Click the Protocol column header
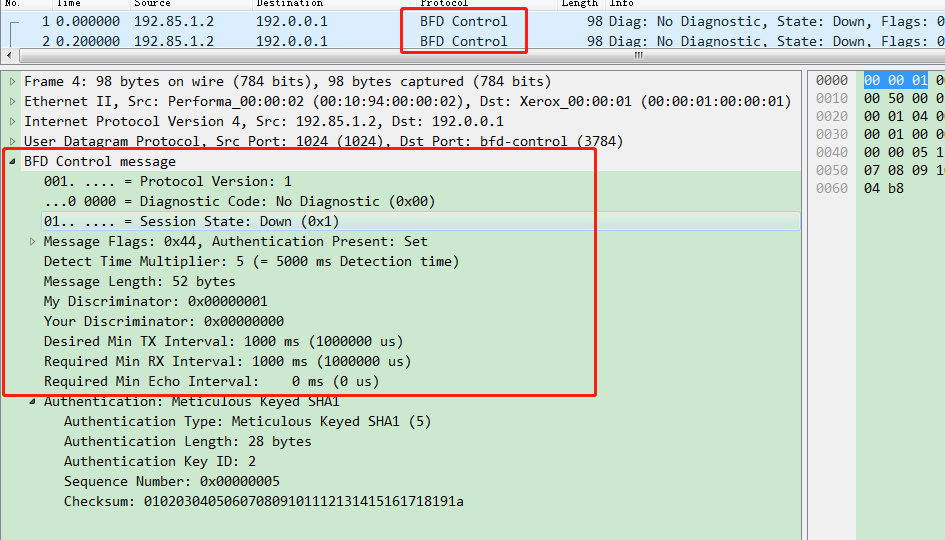The width and height of the screenshot is (945, 540). tap(444, 3)
